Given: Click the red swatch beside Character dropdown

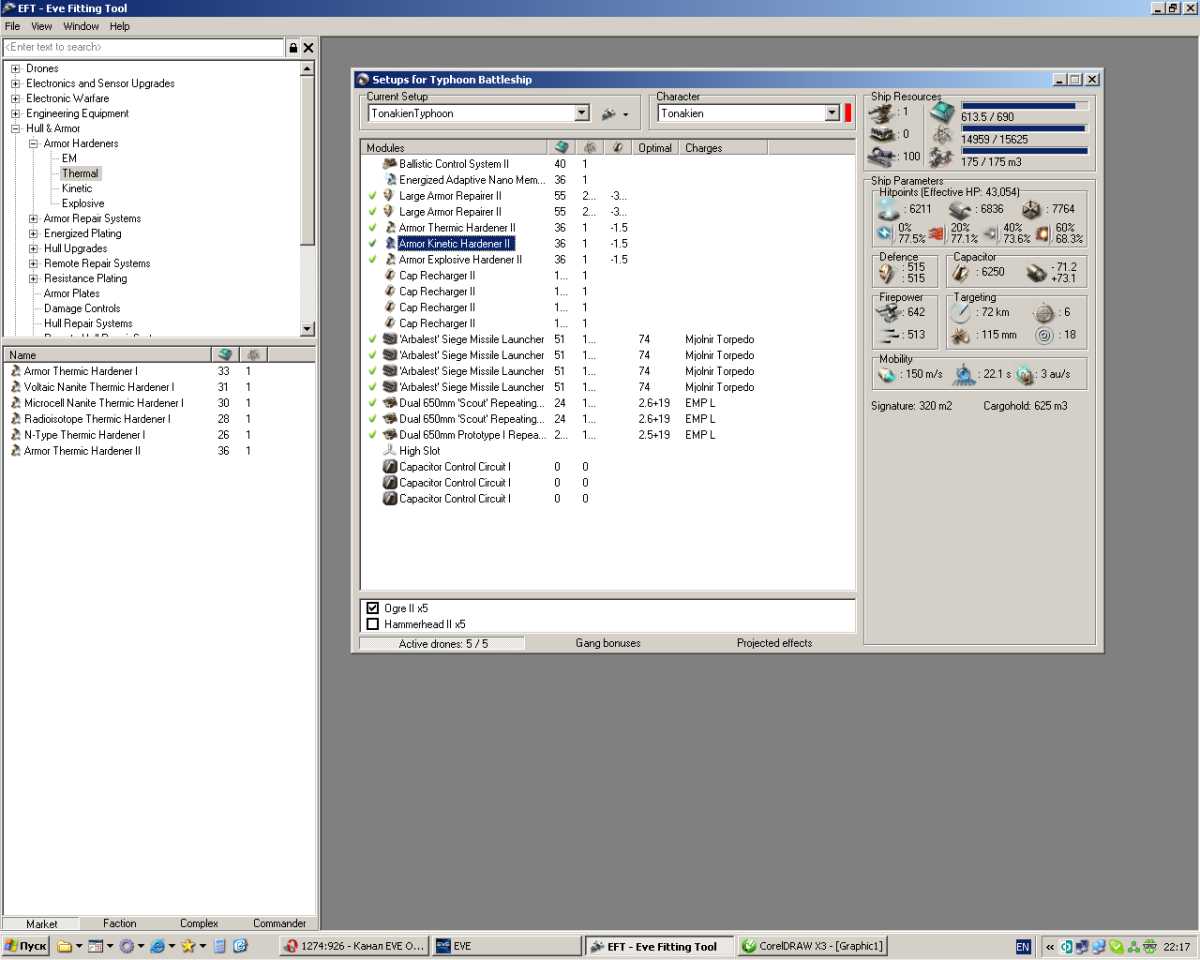Looking at the screenshot, I should [848, 113].
